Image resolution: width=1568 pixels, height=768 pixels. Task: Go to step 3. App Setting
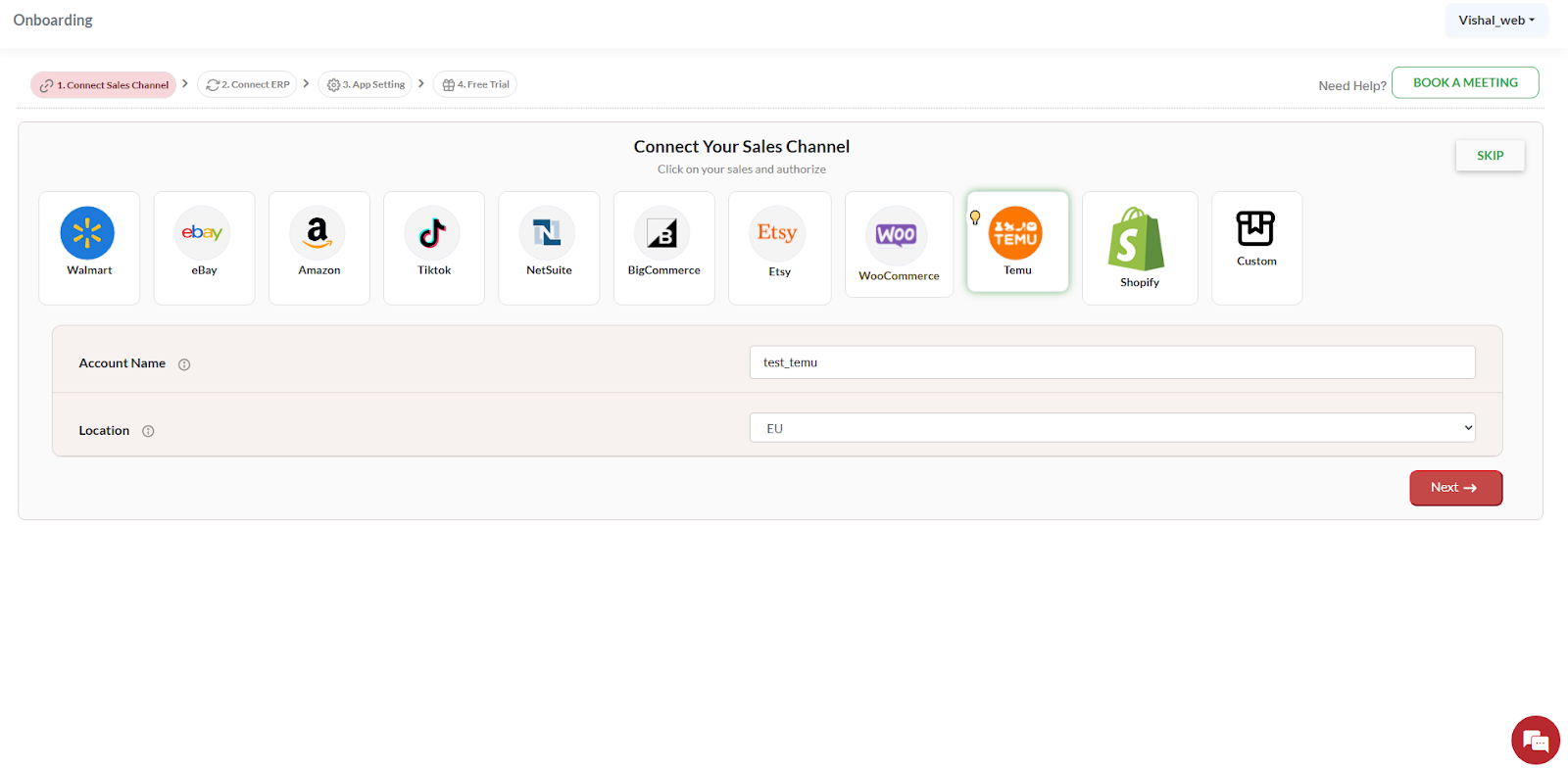pos(366,84)
